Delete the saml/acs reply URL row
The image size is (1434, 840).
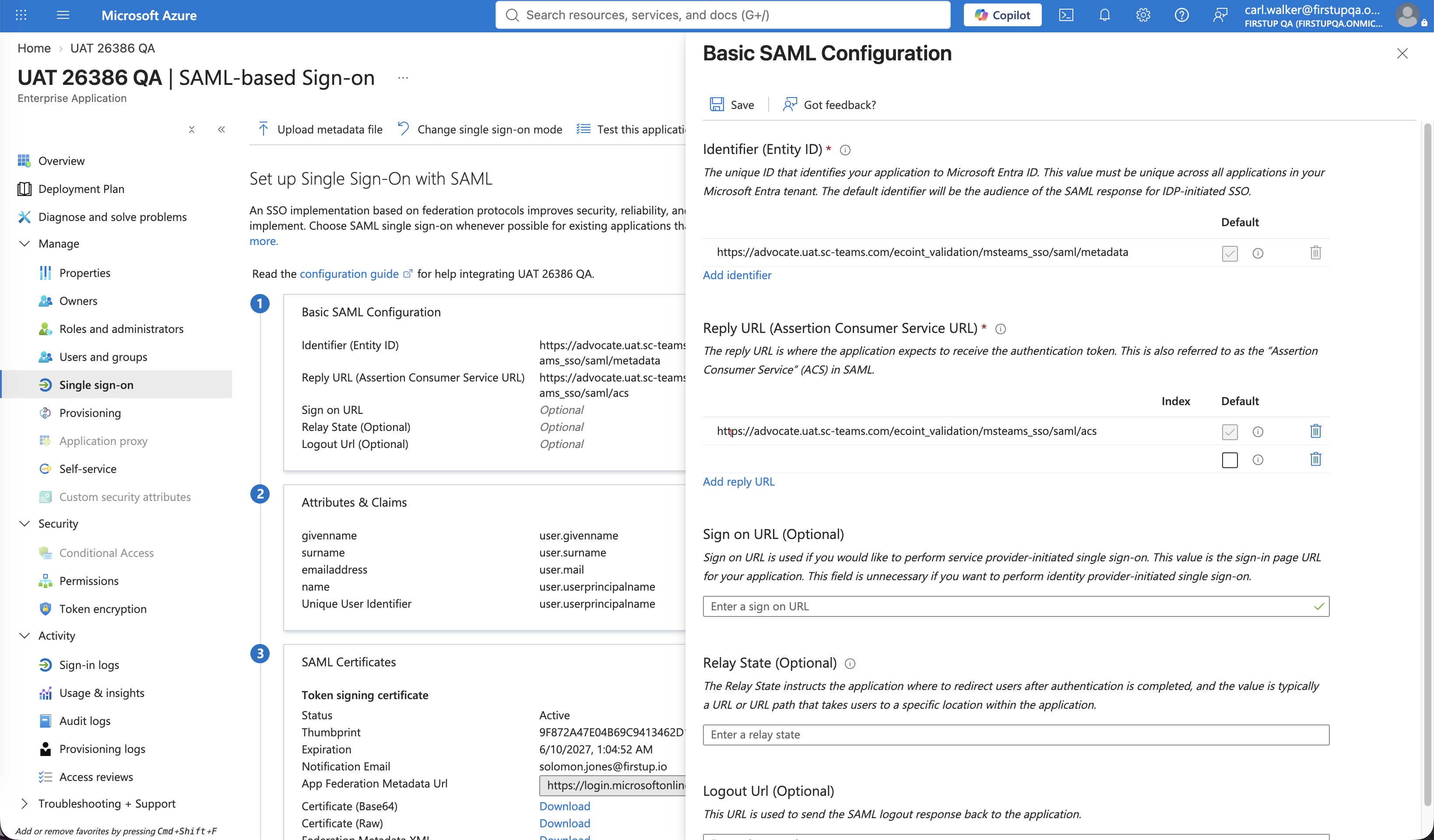click(x=1316, y=431)
